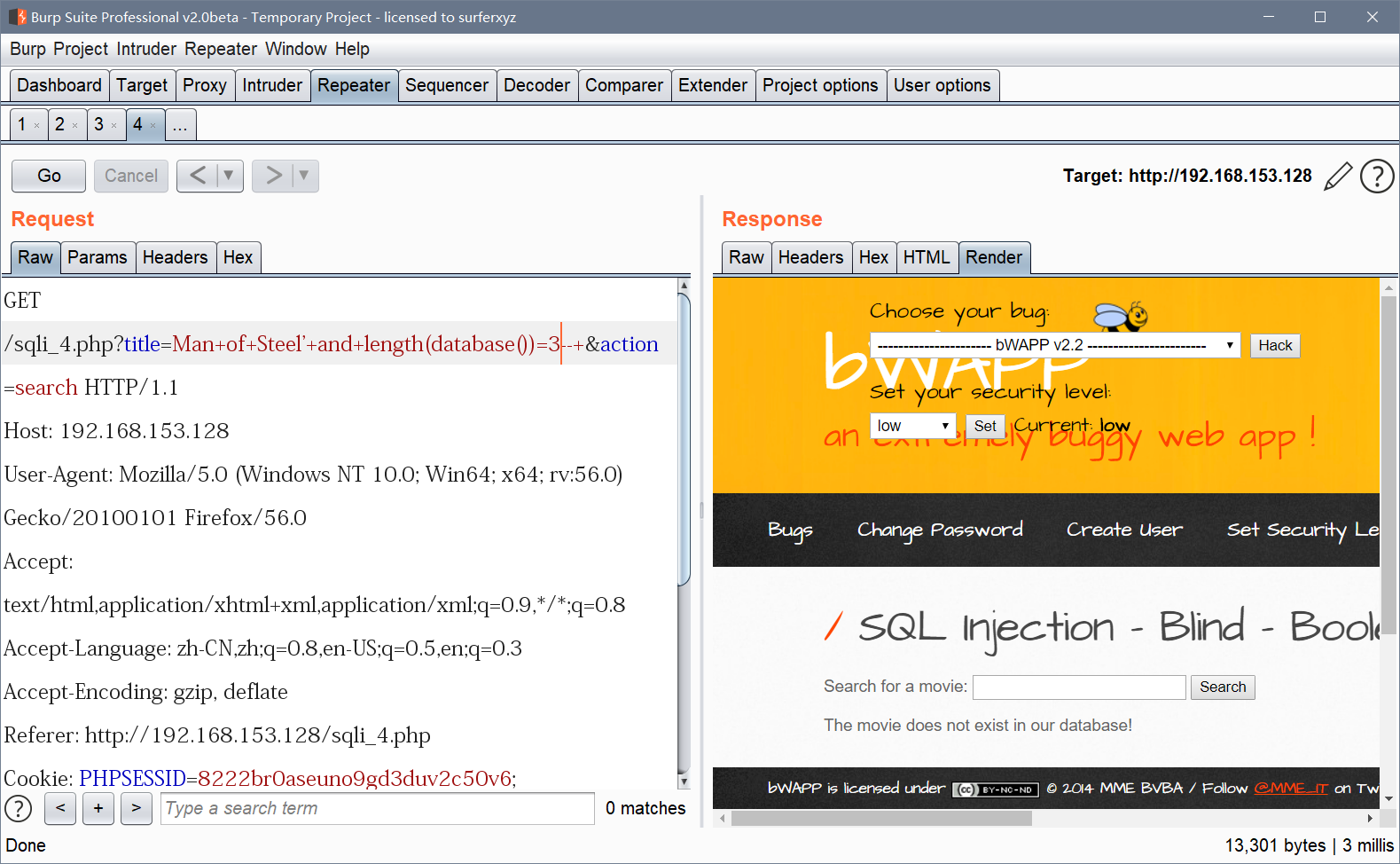Close Repeater tab 1
The height and width of the screenshot is (864, 1400).
pos(36,126)
